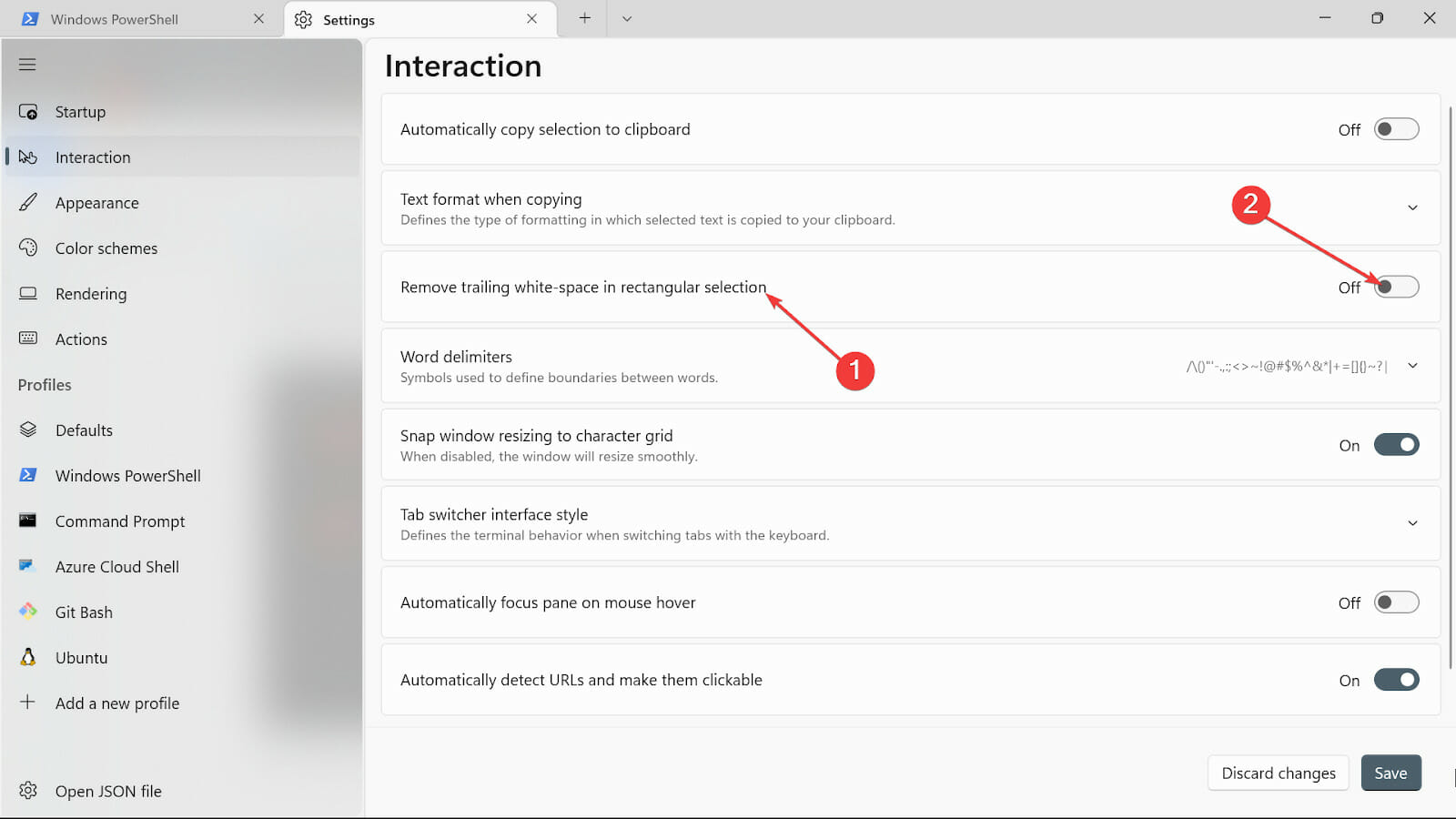This screenshot has height=819, width=1456.
Task: Enable Automatically focus pane on mouse hover
Action: point(1397,602)
